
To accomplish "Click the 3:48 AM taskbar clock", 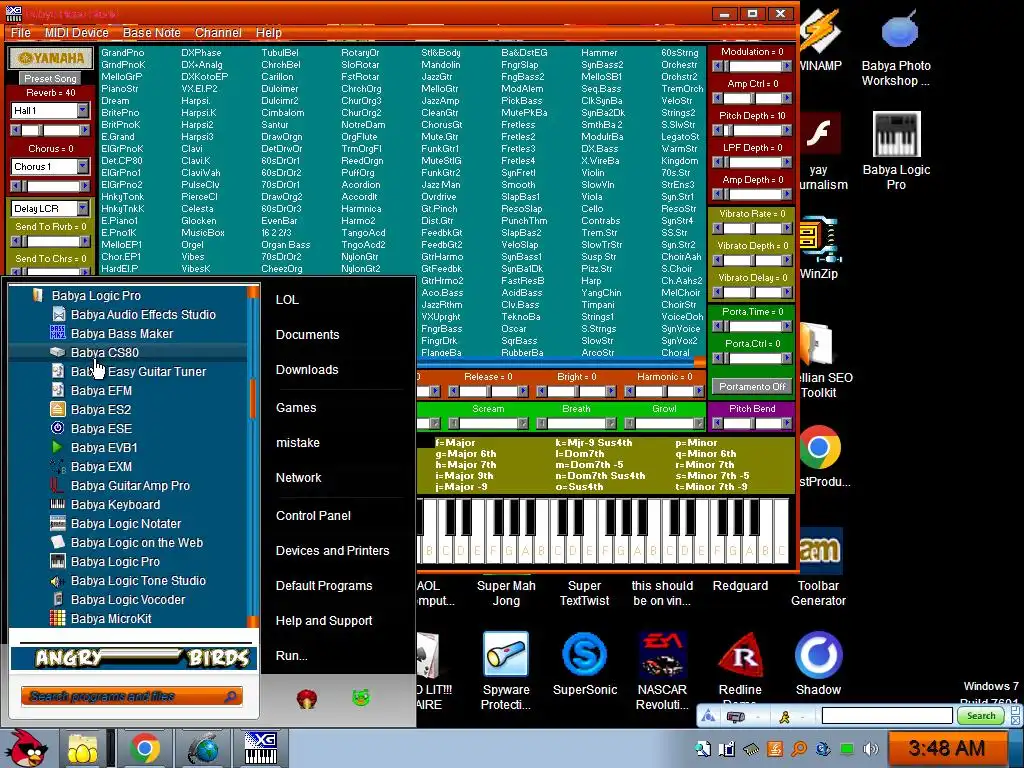I will (947, 748).
